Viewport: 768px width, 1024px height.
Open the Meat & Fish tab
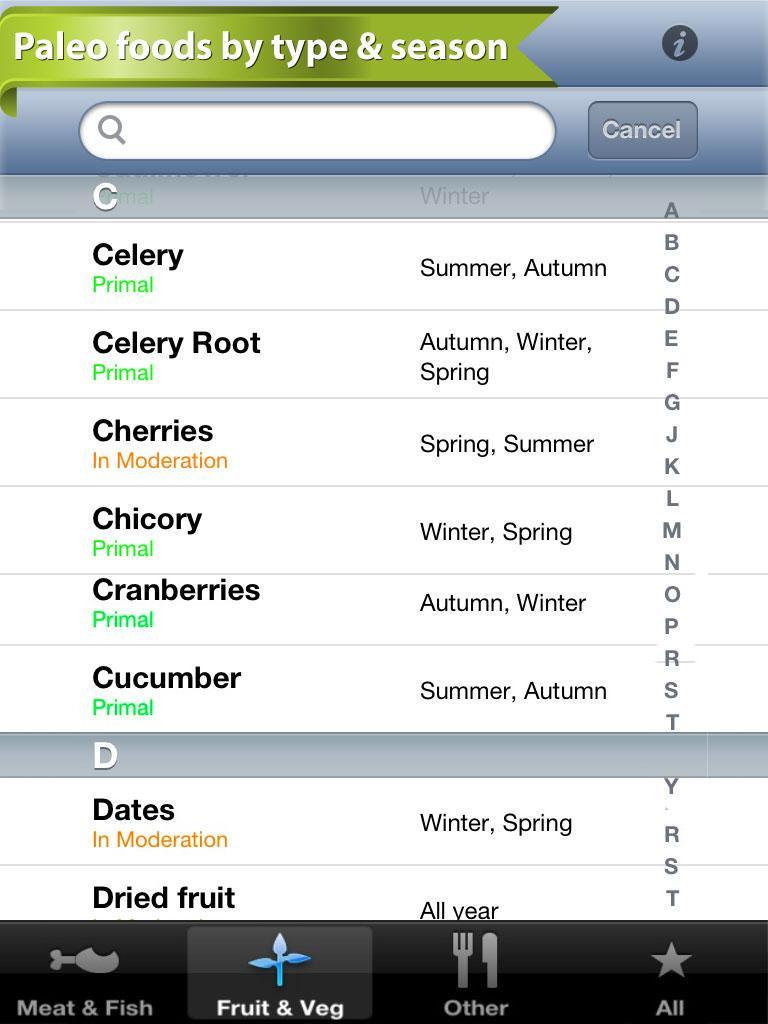click(x=86, y=974)
